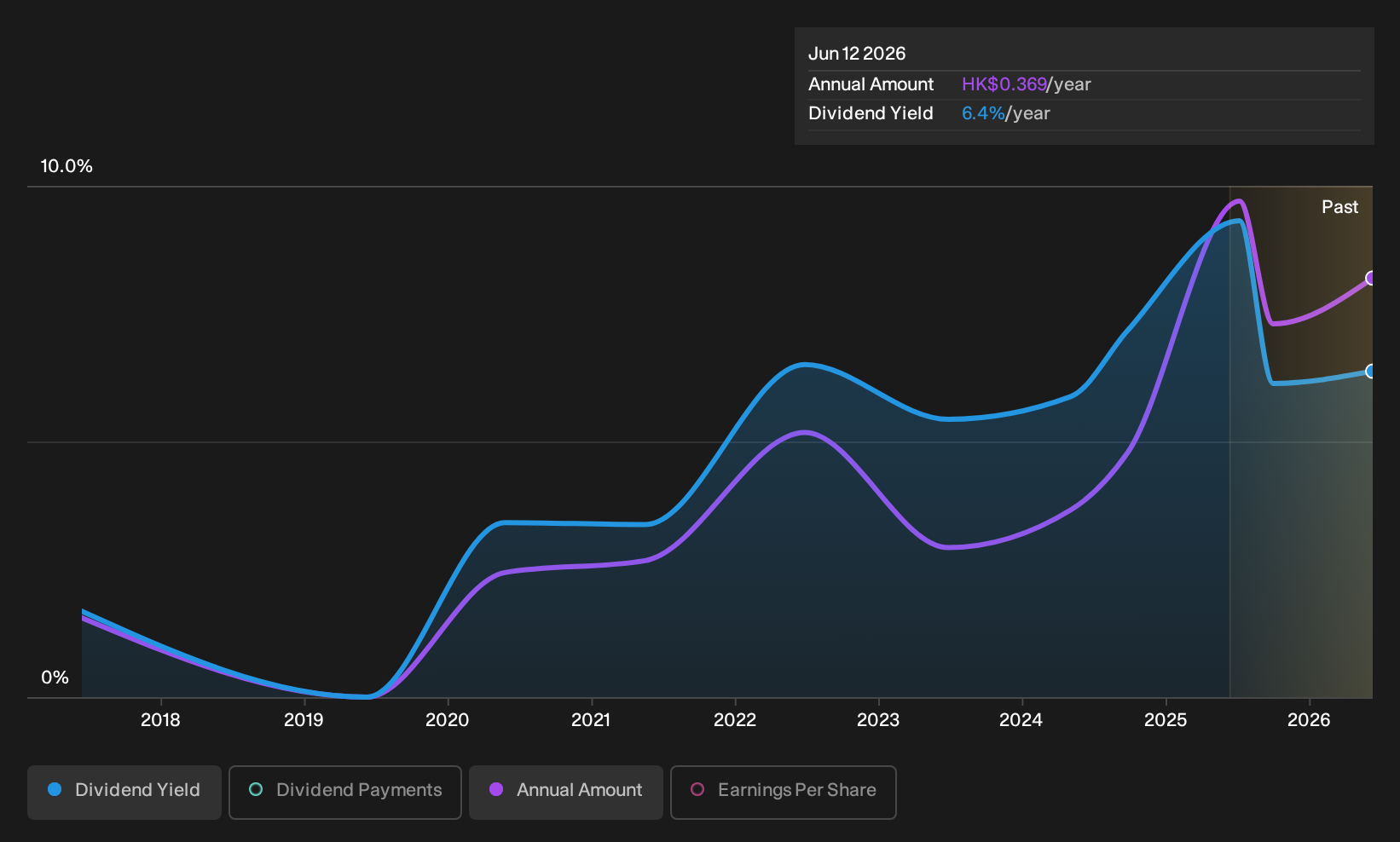The width and height of the screenshot is (1400, 842).
Task: Enable the Earnings Per Share series
Action: coord(784,792)
